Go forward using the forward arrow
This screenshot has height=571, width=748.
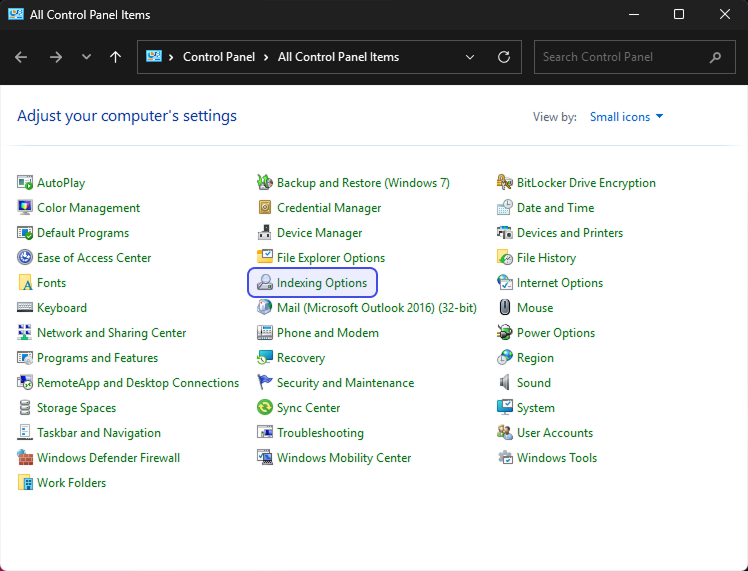[x=56, y=57]
